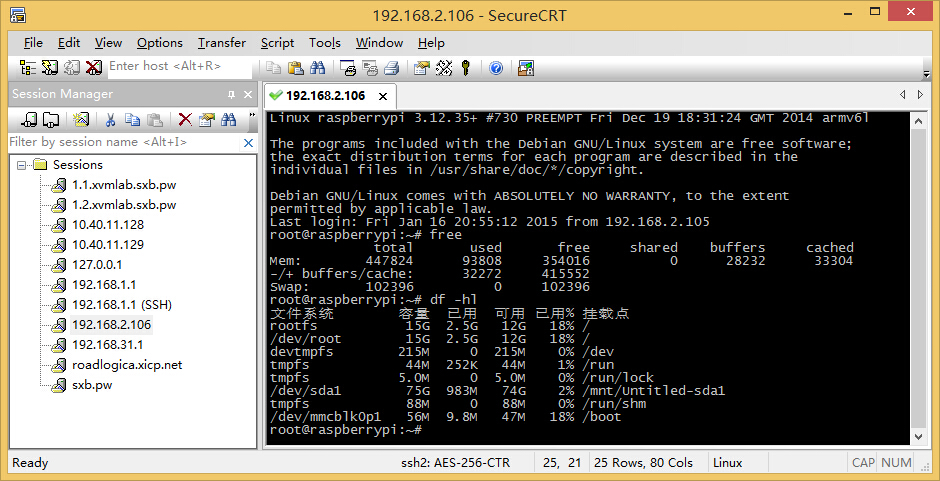This screenshot has width=940, height=481.
Task: Collapse the Sessions folder tree node
Action: [21, 165]
